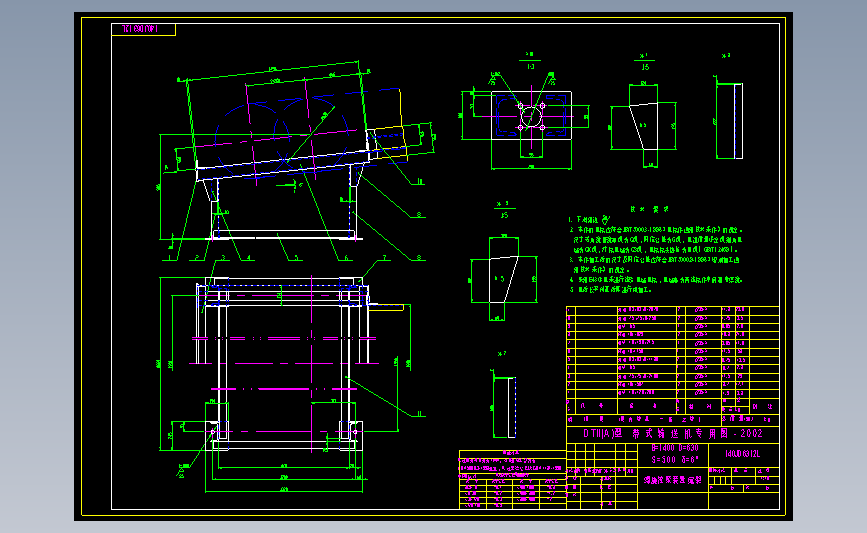Click the "B=1400 D=630" parameter text
Viewport: 867px width, 533px height.
(x=675, y=448)
